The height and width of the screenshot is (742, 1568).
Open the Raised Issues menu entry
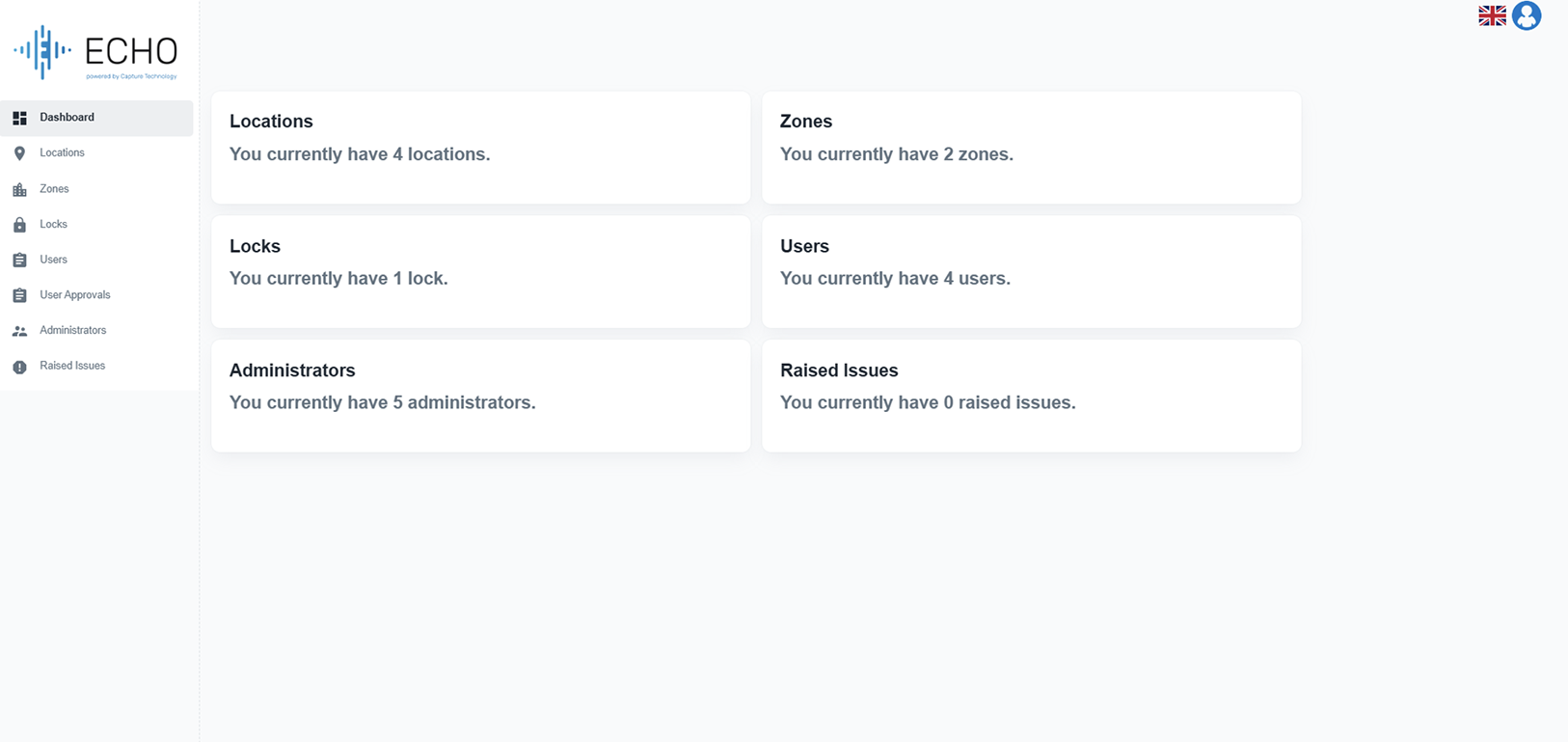tap(72, 366)
